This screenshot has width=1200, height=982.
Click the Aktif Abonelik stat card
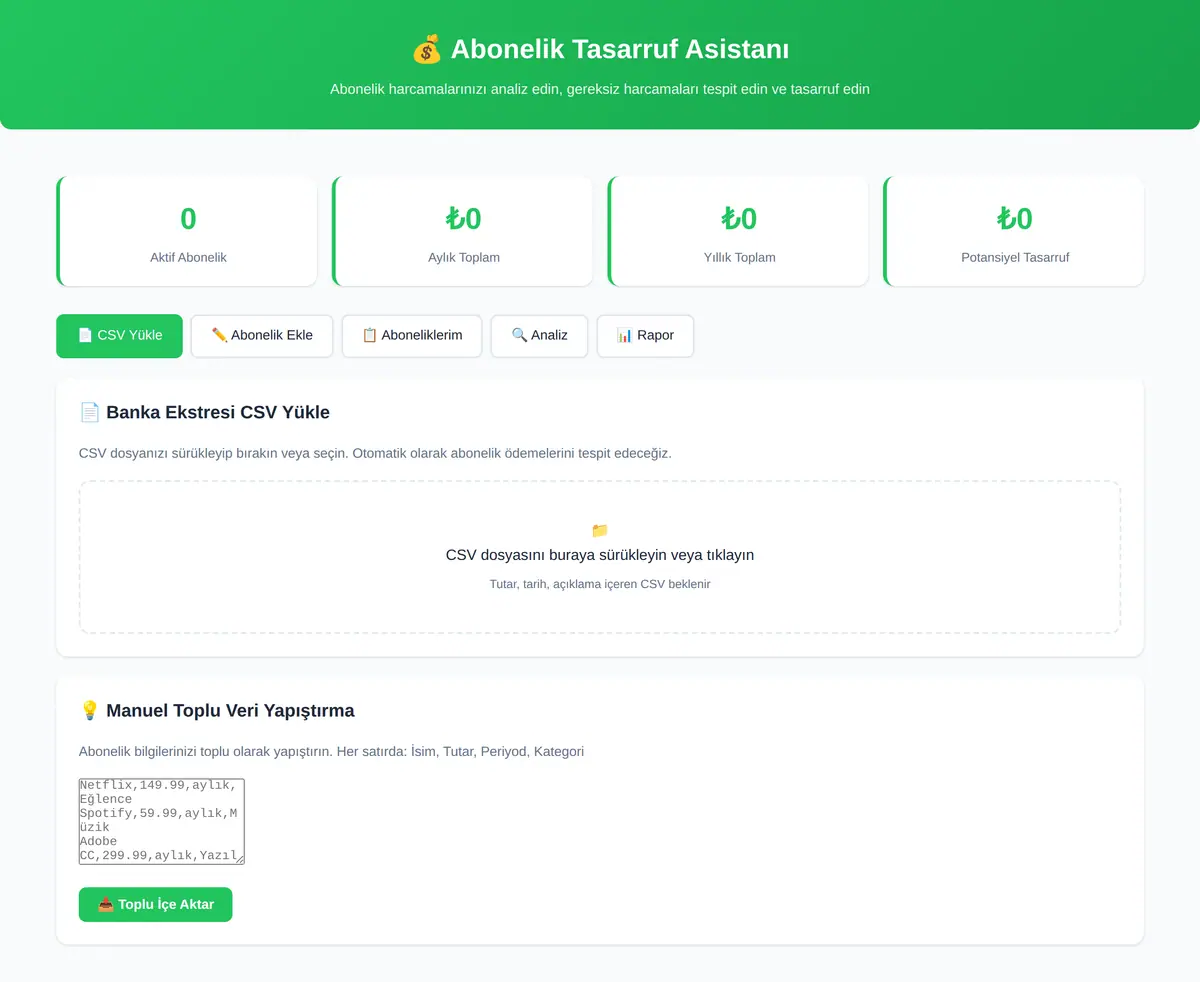(x=187, y=231)
